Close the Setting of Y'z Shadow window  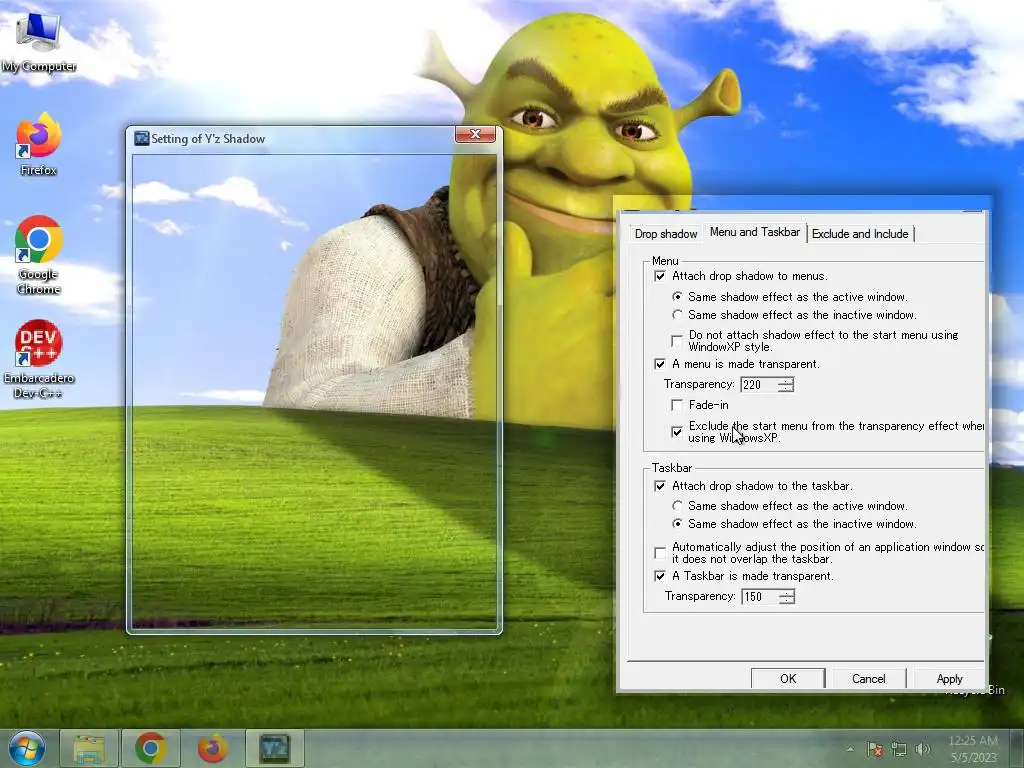click(475, 134)
